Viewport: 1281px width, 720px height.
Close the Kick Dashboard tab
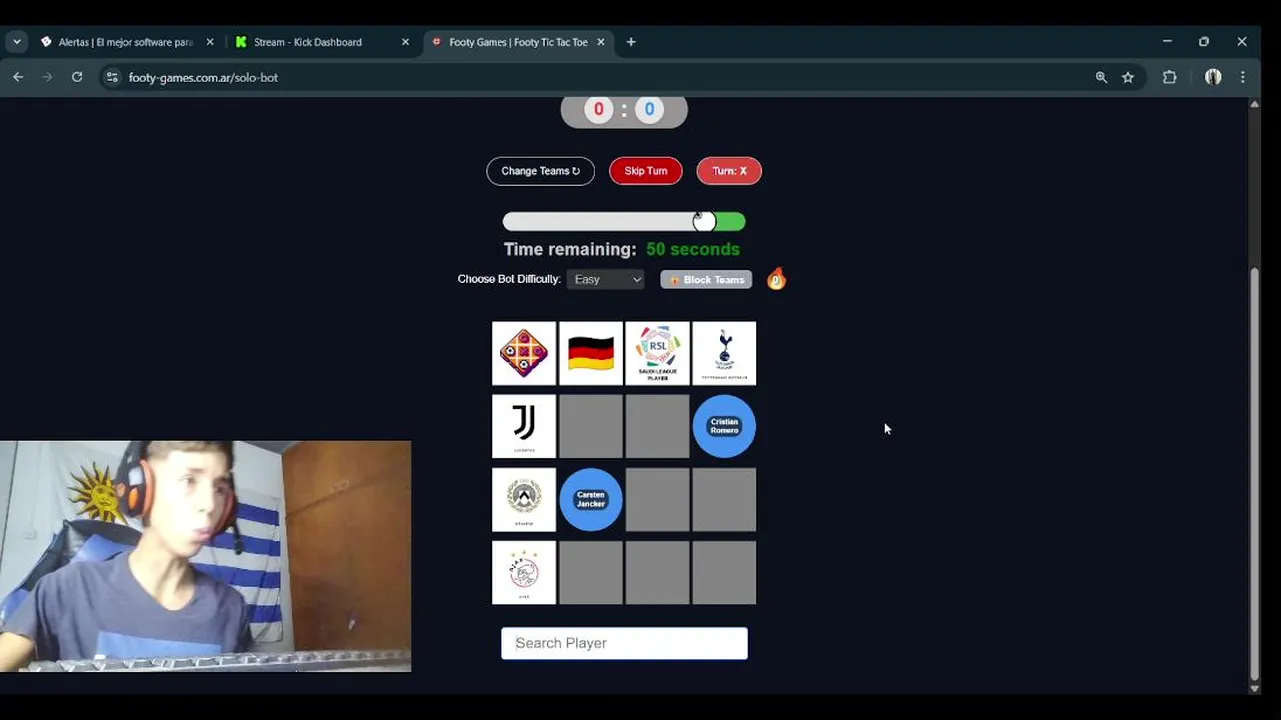click(x=405, y=42)
